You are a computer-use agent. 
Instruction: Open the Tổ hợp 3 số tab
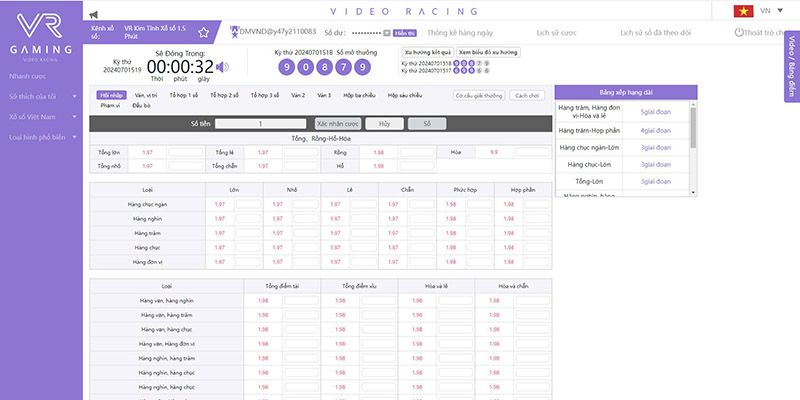click(264, 95)
